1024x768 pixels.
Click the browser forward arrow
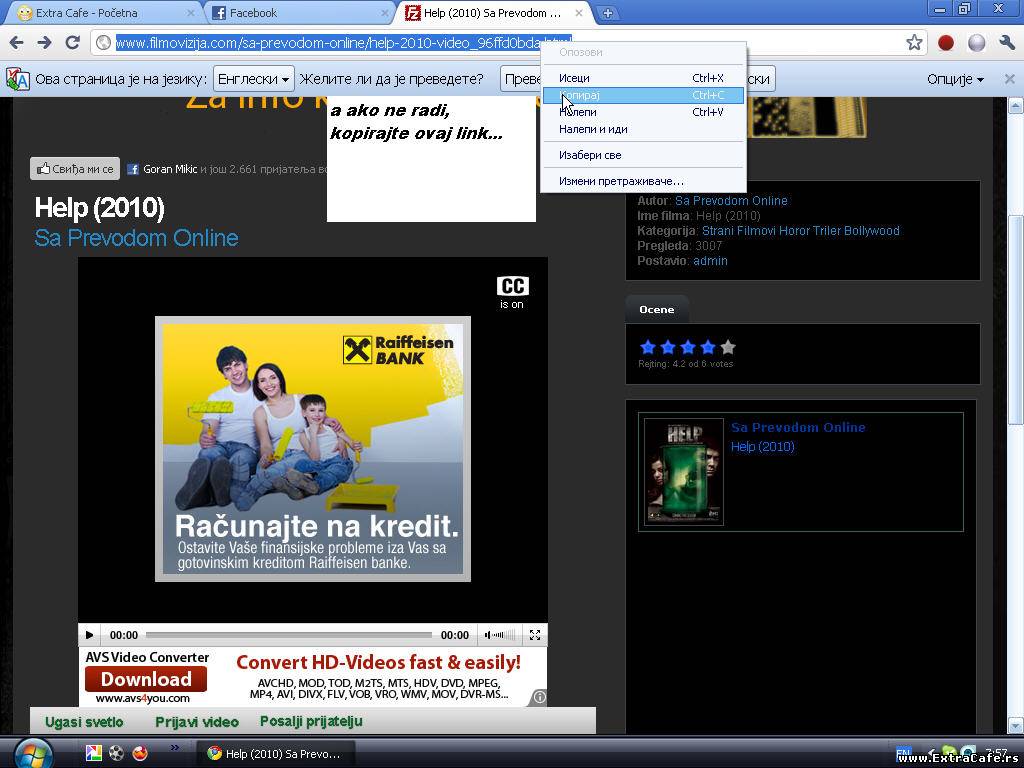[44, 42]
